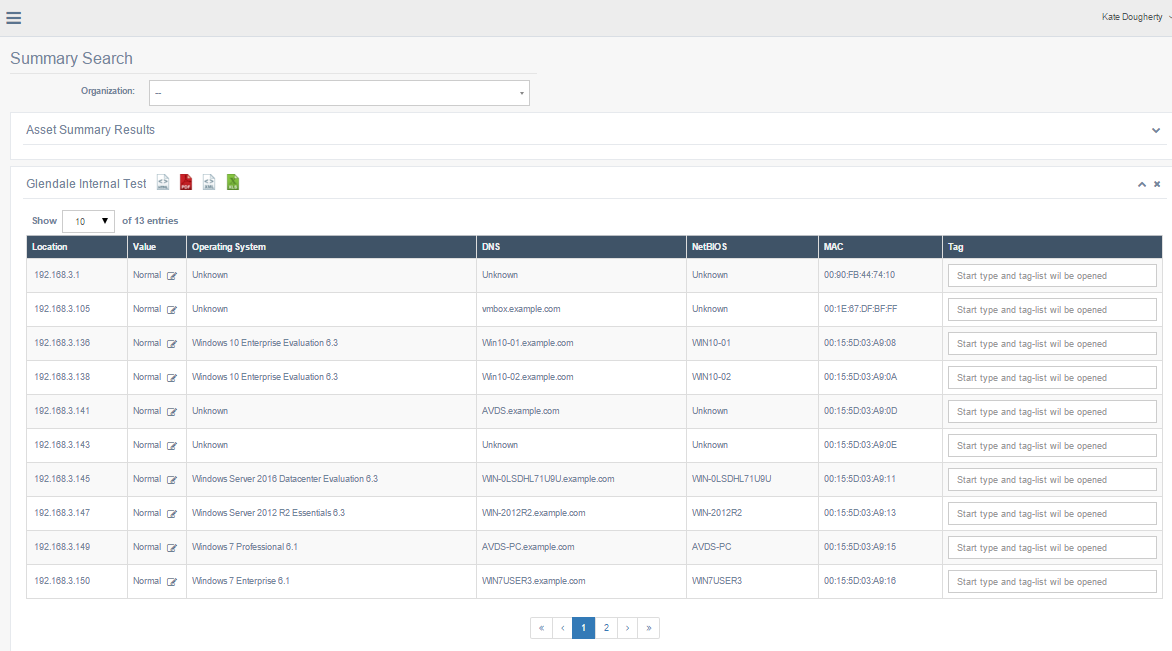Image resolution: width=1172 pixels, height=651 pixels.
Task: Edit value for 192.168.3.150 row
Action: (172, 582)
